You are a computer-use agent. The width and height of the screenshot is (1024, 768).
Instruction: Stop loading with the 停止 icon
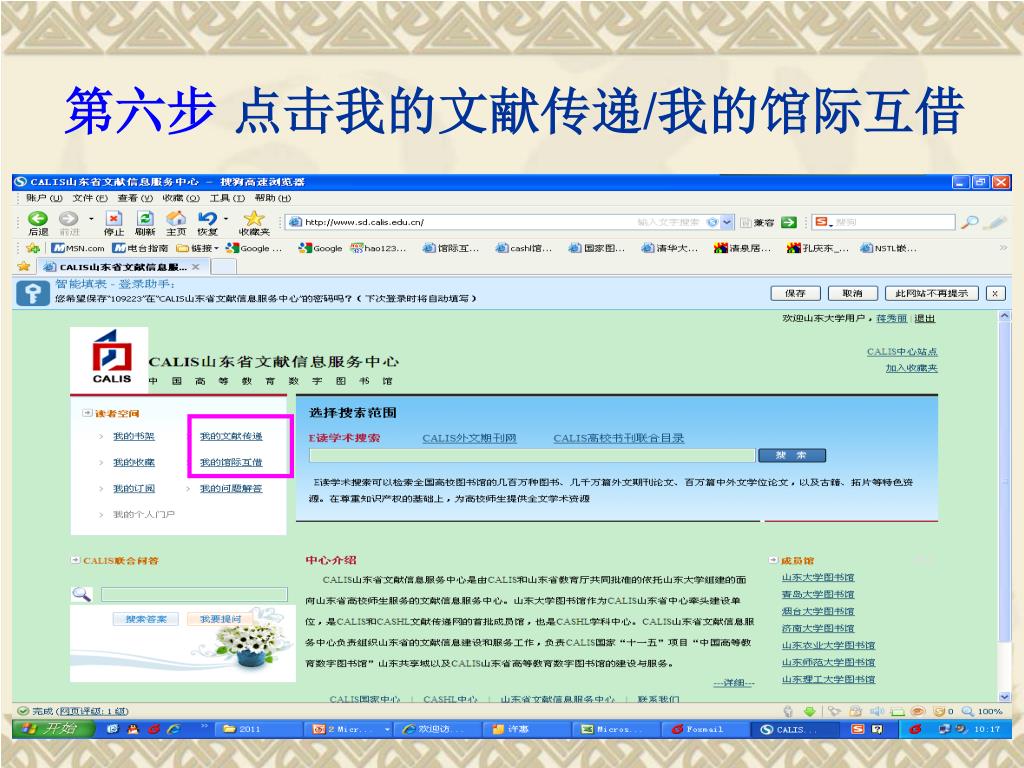tap(114, 219)
